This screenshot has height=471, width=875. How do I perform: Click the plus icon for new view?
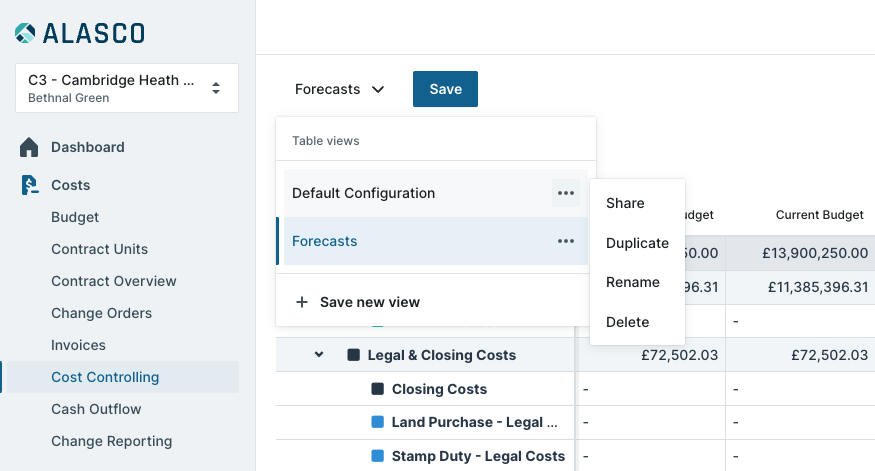click(x=301, y=302)
